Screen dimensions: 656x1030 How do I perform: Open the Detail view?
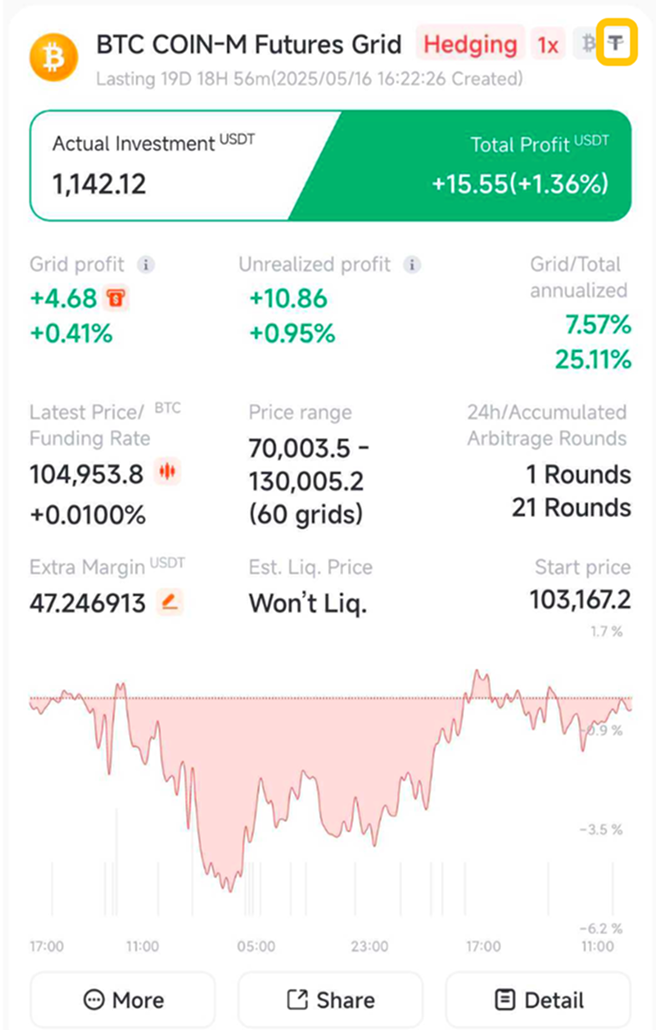(537, 999)
